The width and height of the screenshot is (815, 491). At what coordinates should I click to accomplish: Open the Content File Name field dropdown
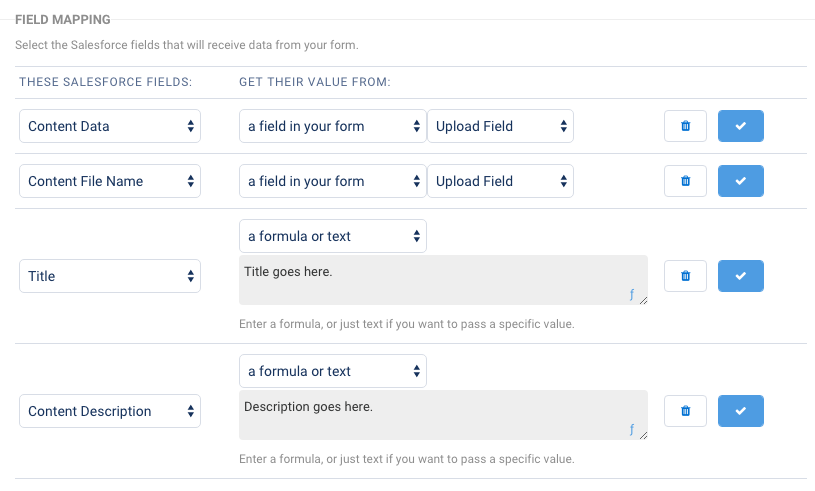tap(110, 181)
